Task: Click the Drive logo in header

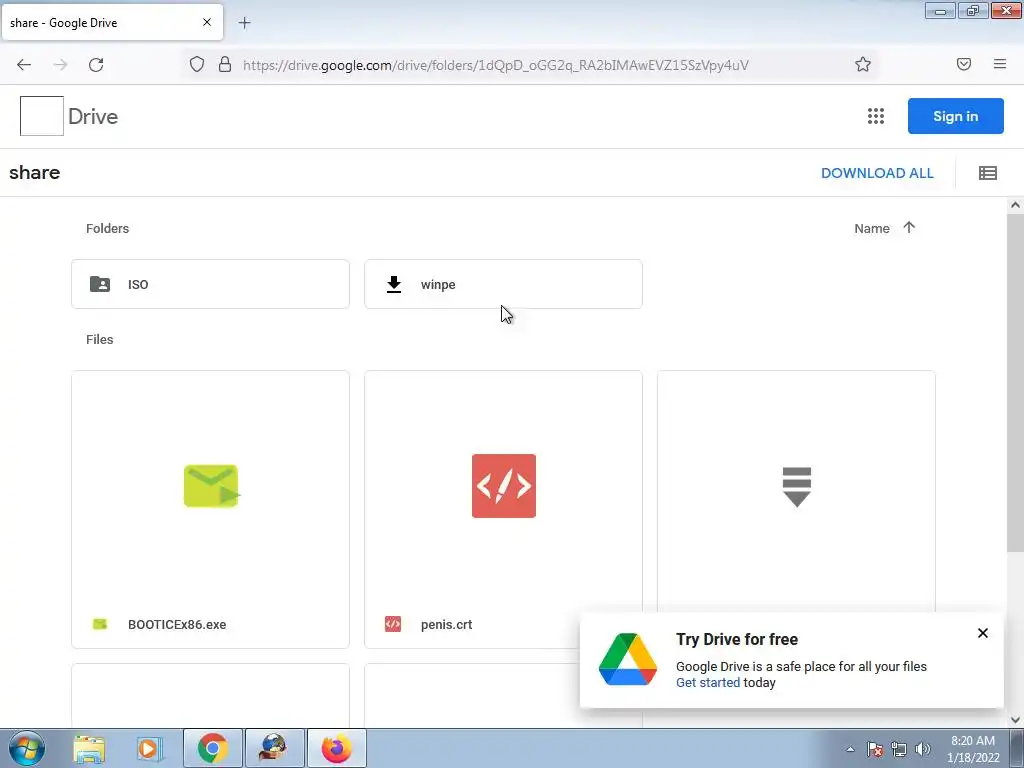Action: (x=69, y=116)
